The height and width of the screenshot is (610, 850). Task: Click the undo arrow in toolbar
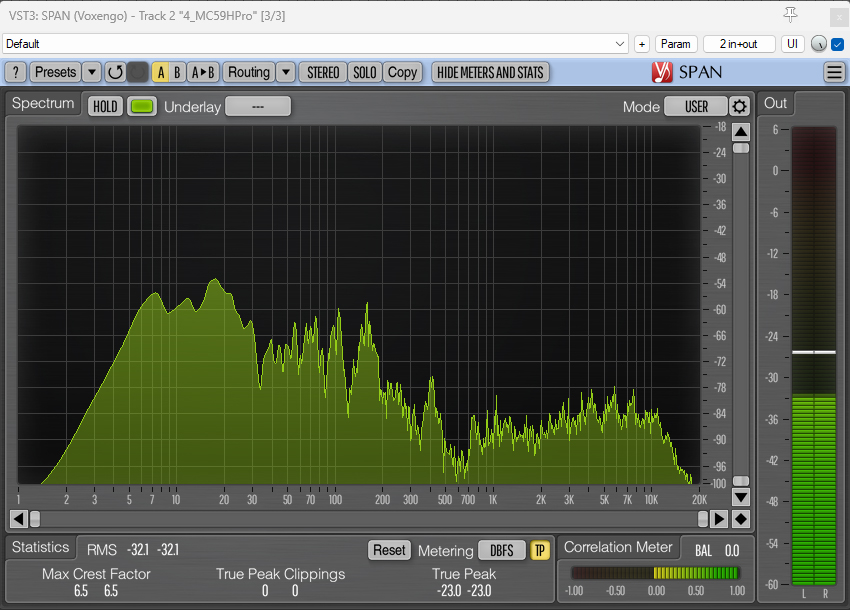pos(115,72)
